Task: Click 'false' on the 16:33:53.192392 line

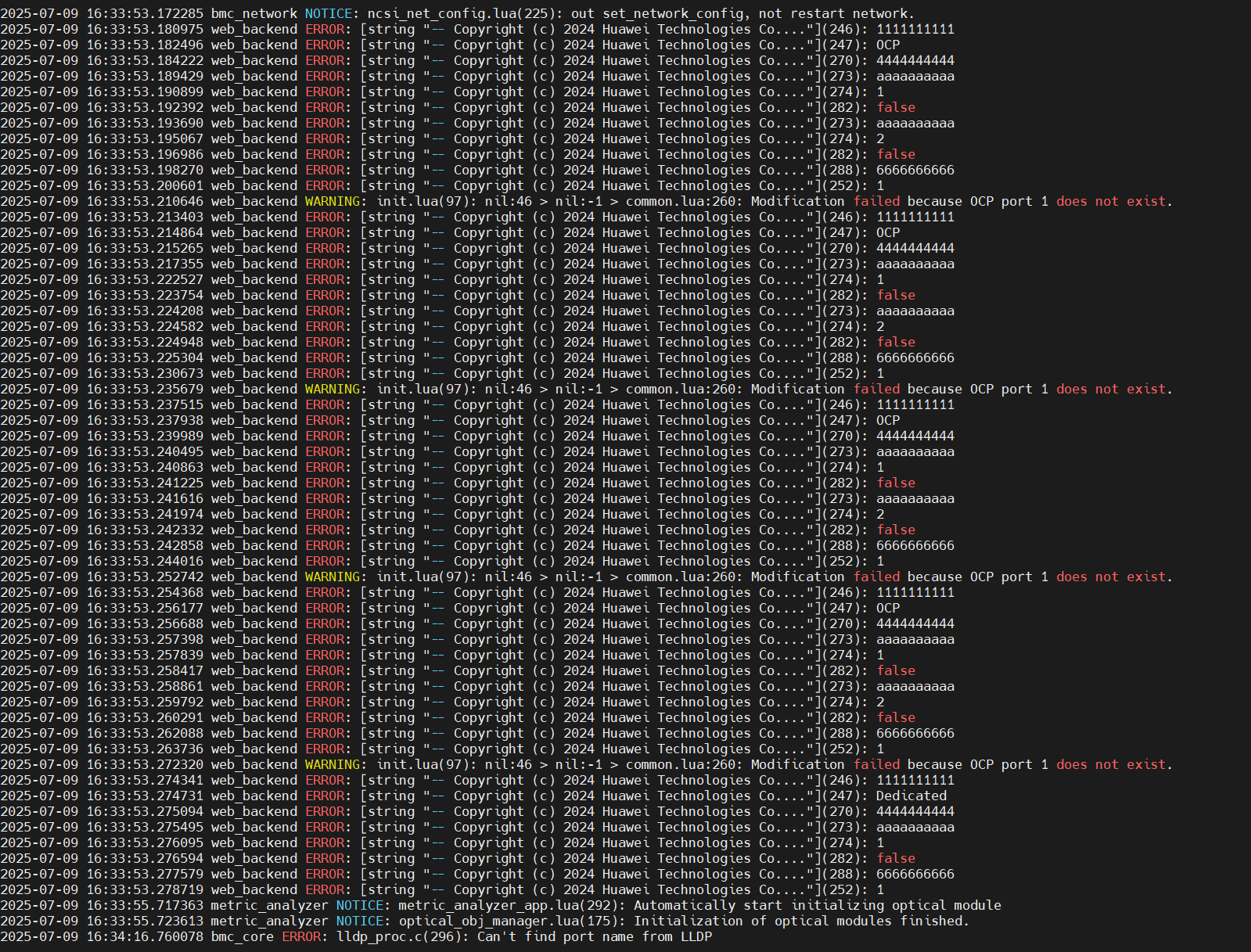Action: (x=896, y=107)
